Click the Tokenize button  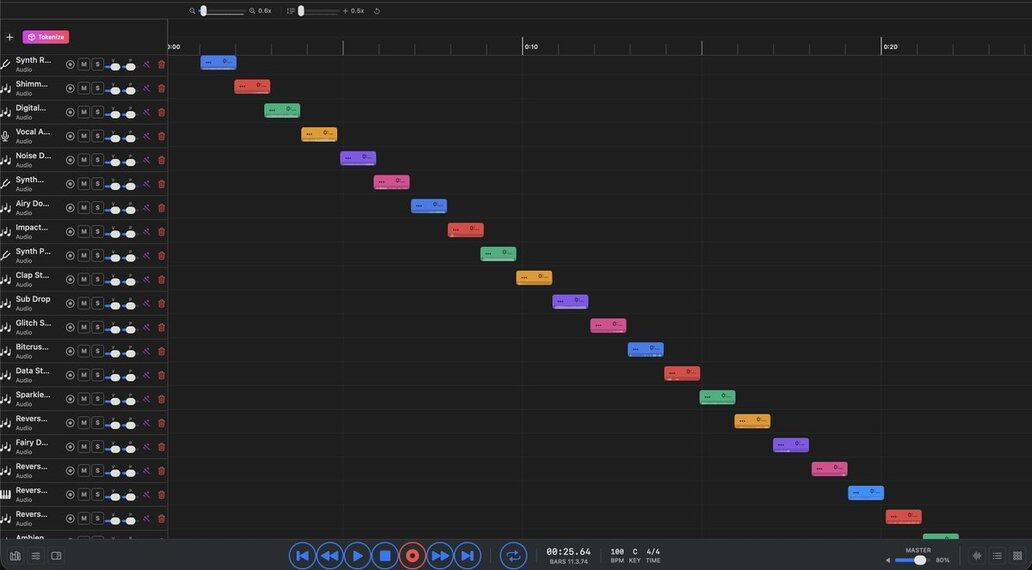tap(46, 37)
